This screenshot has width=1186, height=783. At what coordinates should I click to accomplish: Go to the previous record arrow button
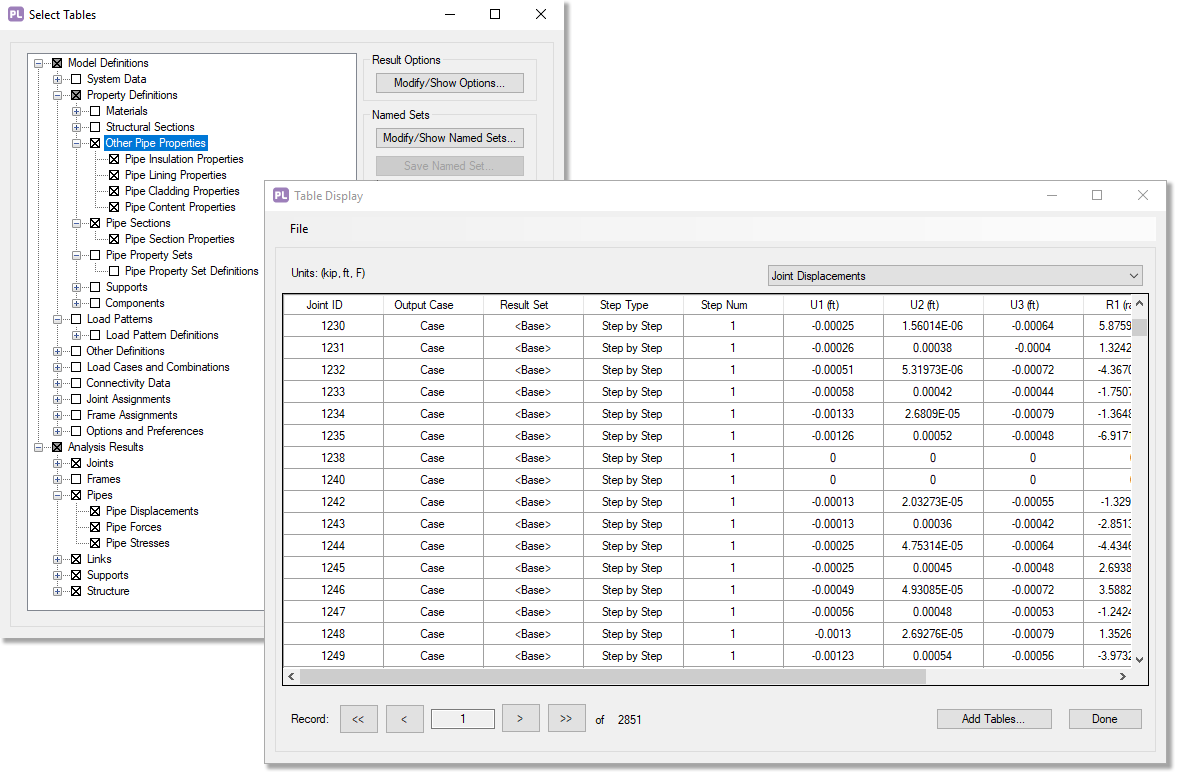coord(404,719)
